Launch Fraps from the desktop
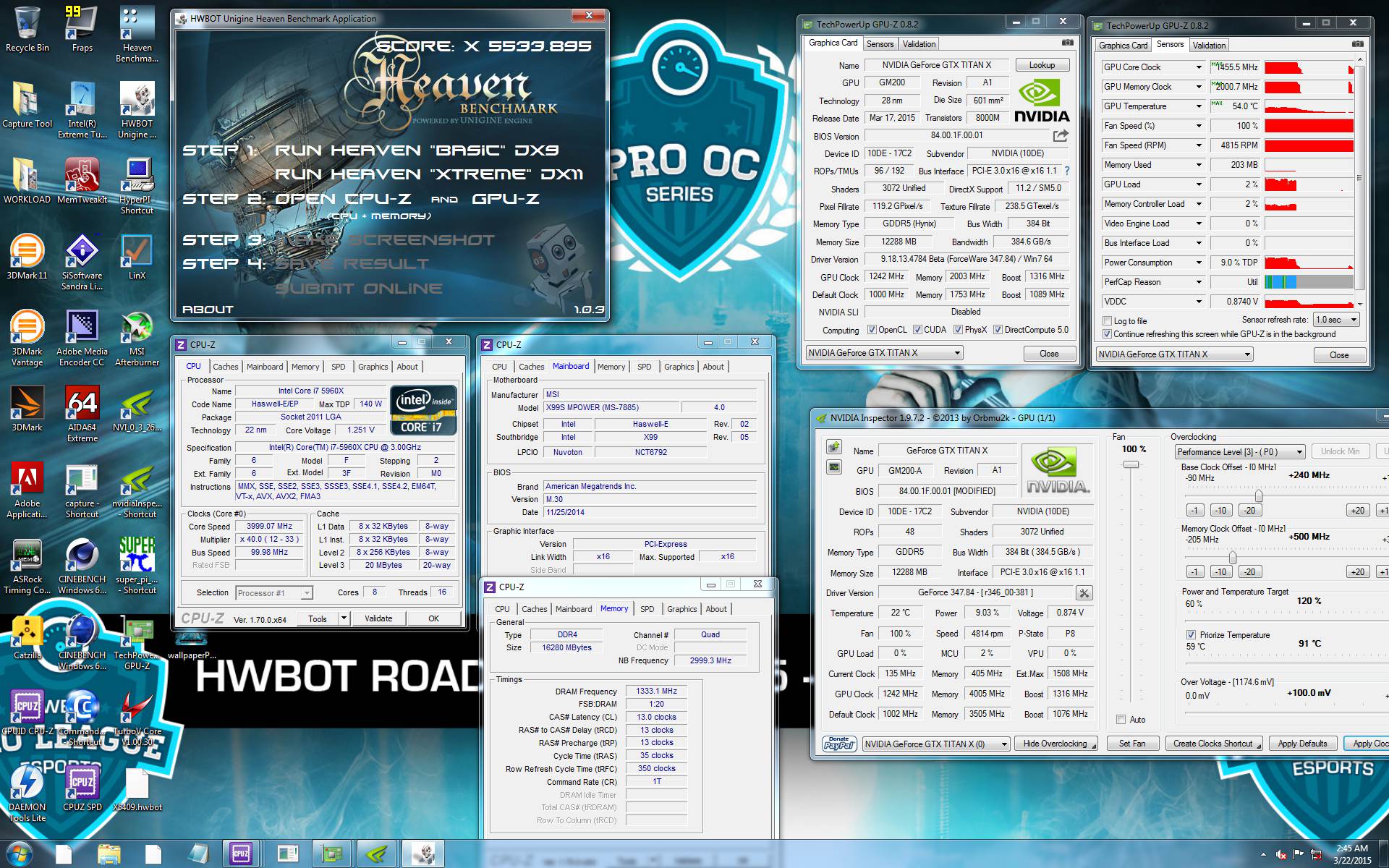The width and height of the screenshot is (1389, 868). [82, 29]
